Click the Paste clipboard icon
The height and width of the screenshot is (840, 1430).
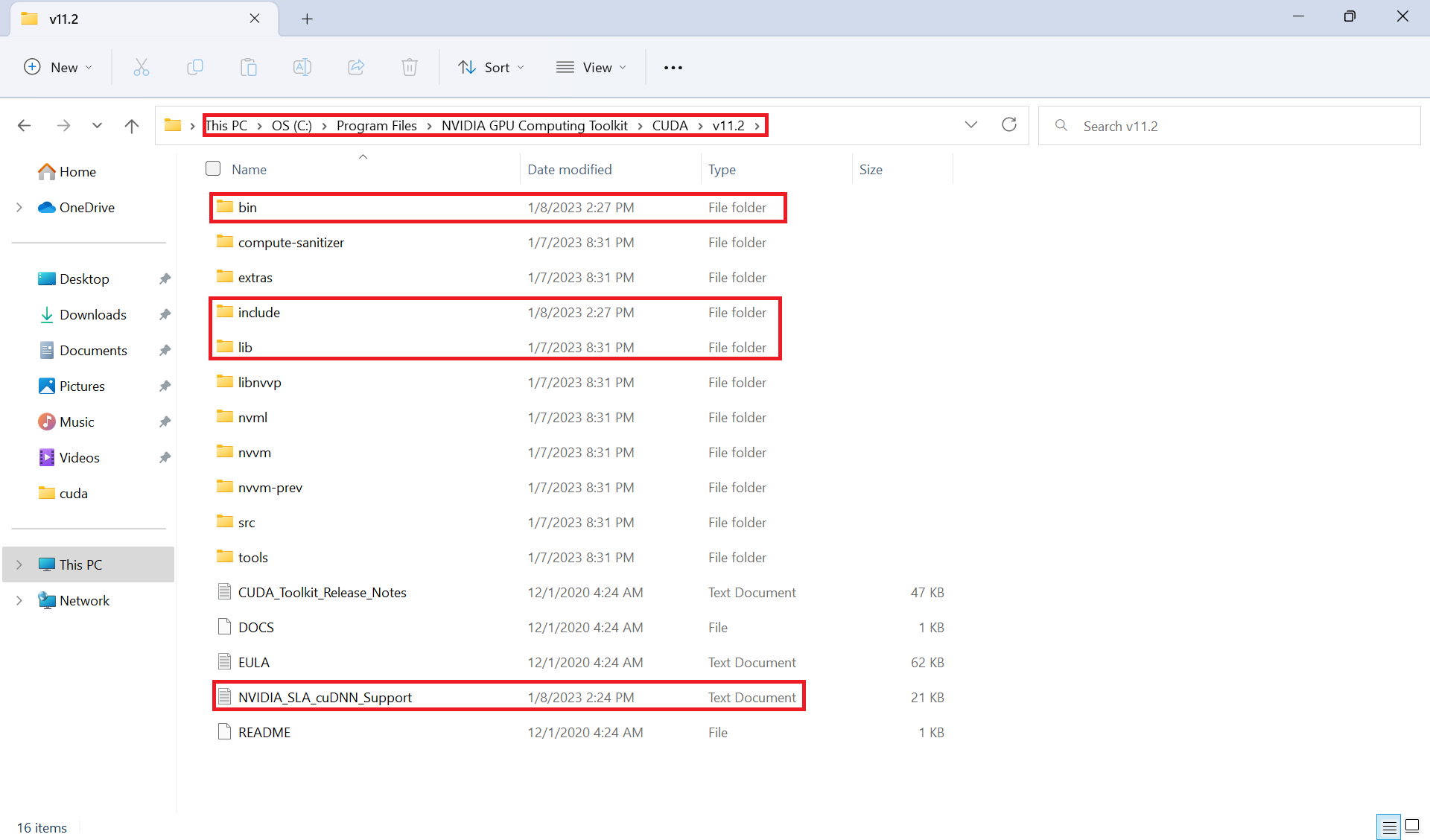pyautogui.click(x=249, y=68)
